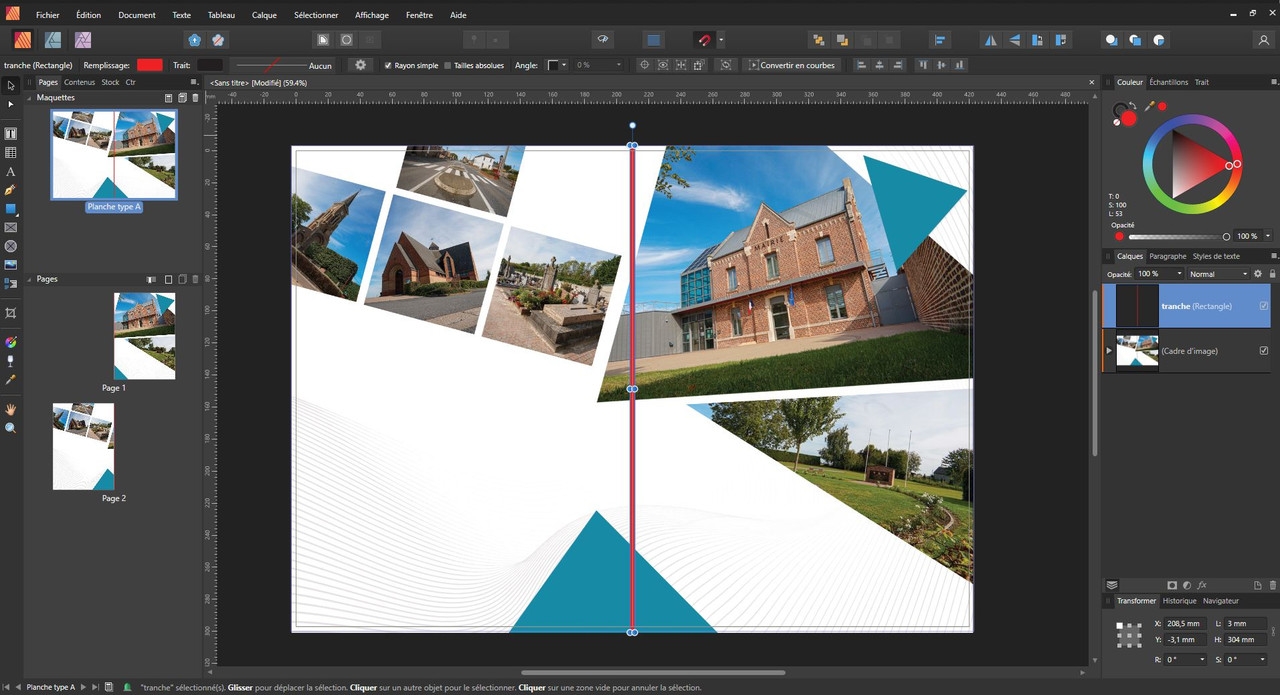Viewport: 1280px width, 695px height.
Task: Delete the selected layer with trash icon
Action: (1272, 585)
